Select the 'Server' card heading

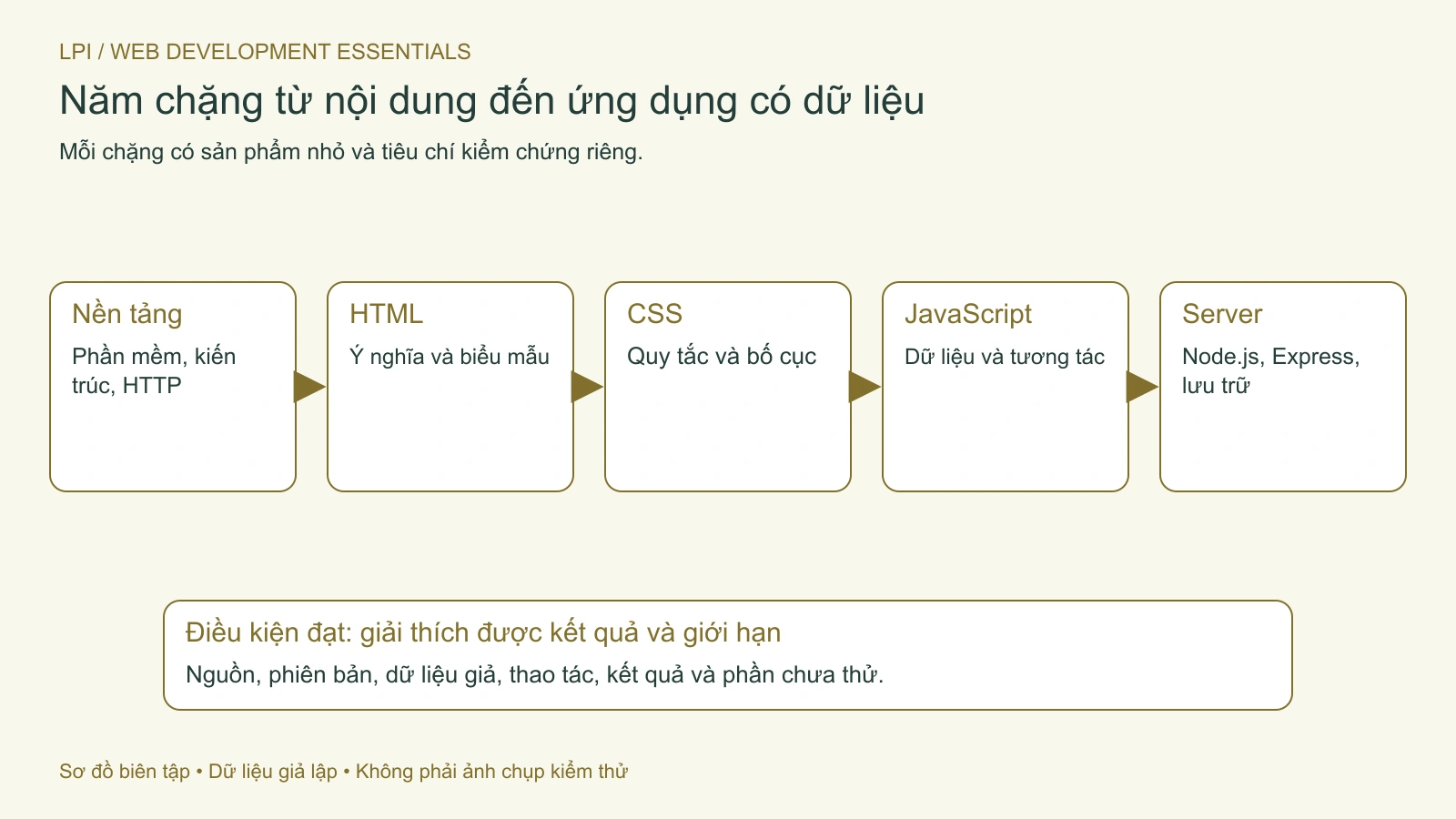[x=1222, y=314]
